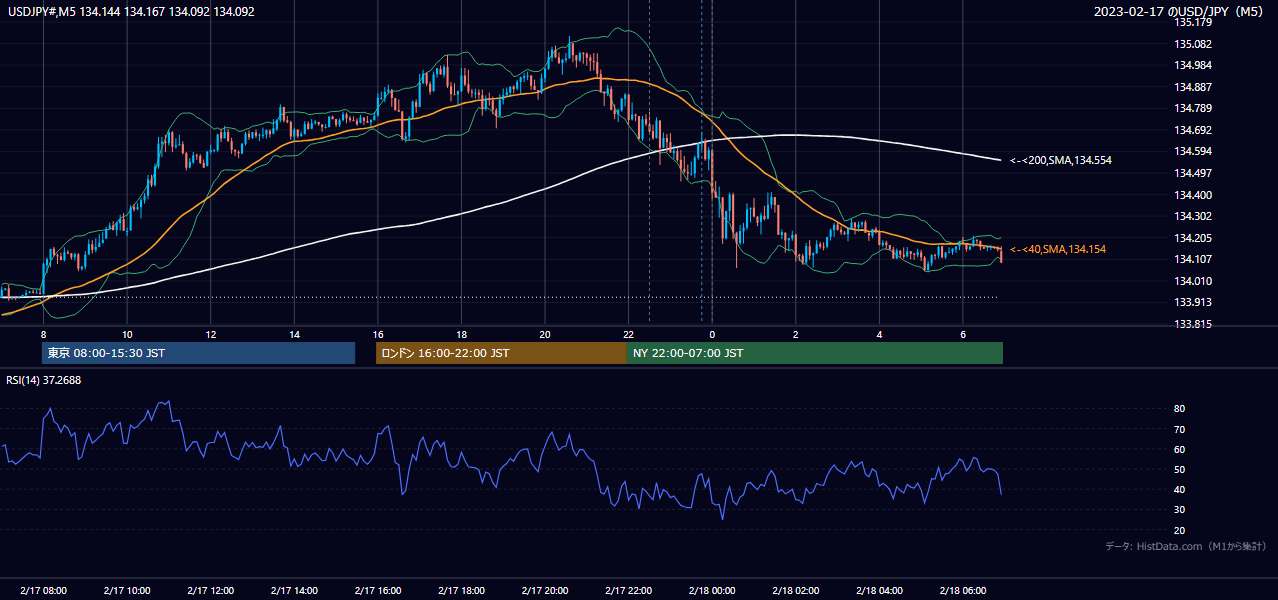The height and width of the screenshot is (600, 1278).
Task: Click the 134.302 price axis label
Action: pyautogui.click(x=1193, y=216)
